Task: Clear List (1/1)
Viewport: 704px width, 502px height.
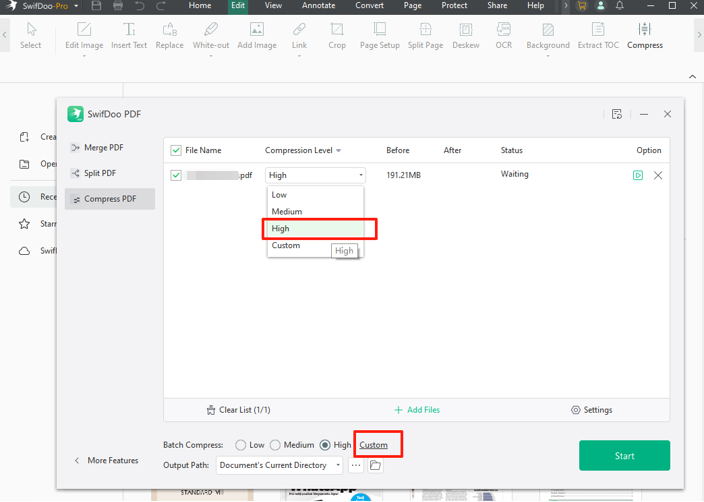Action: pyautogui.click(x=238, y=410)
